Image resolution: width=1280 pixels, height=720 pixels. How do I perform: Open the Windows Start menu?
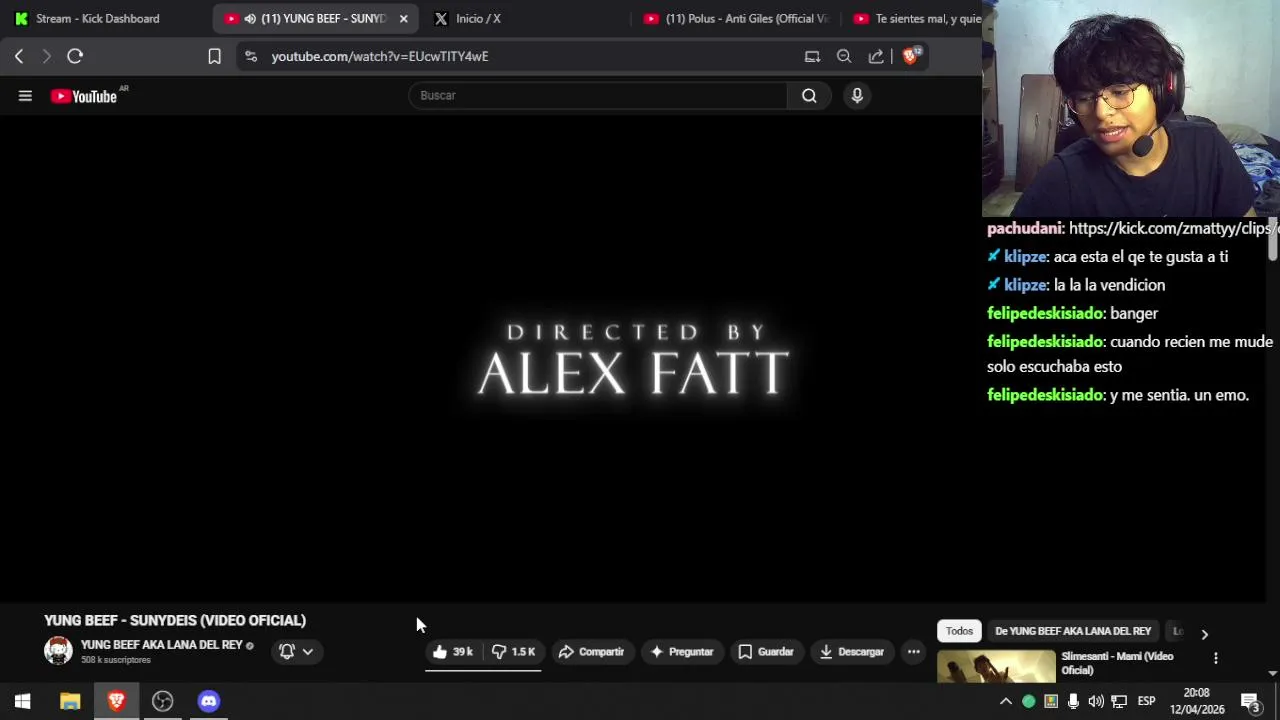[23, 701]
